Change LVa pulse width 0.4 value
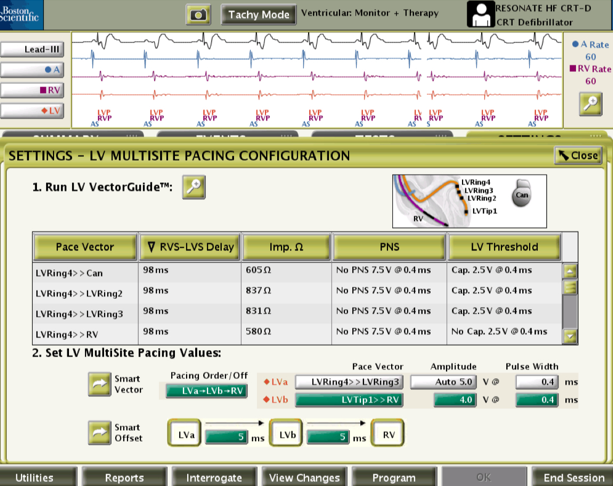This screenshot has height=486, width=613. pos(537,382)
